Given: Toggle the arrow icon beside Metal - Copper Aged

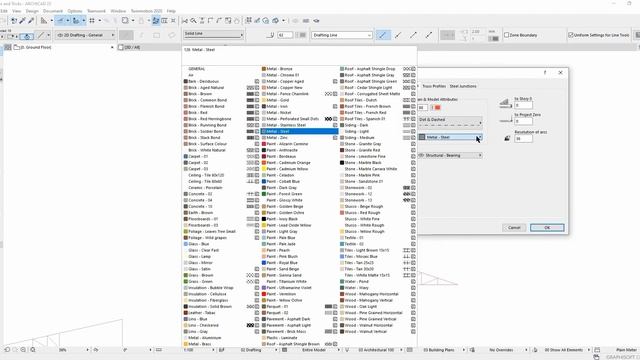Looking at the screenshot, I should [x=335, y=81].
